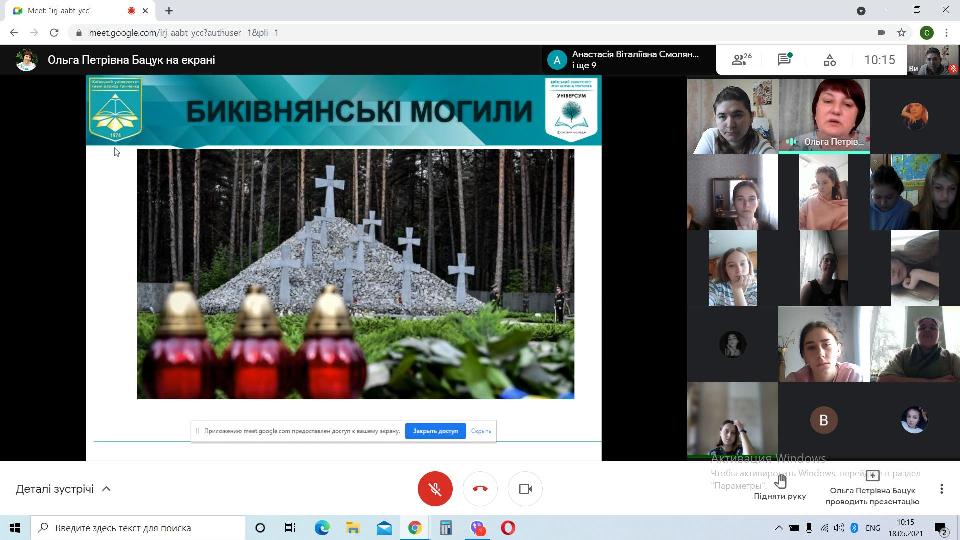The height and width of the screenshot is (540, 960).
Task: Open the participants list icon
Action: point(741,60)
